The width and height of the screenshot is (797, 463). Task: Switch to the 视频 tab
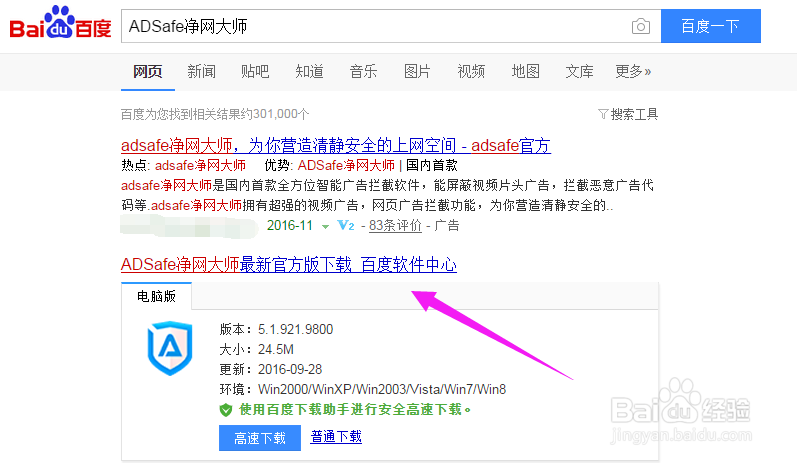coord(471,71)
